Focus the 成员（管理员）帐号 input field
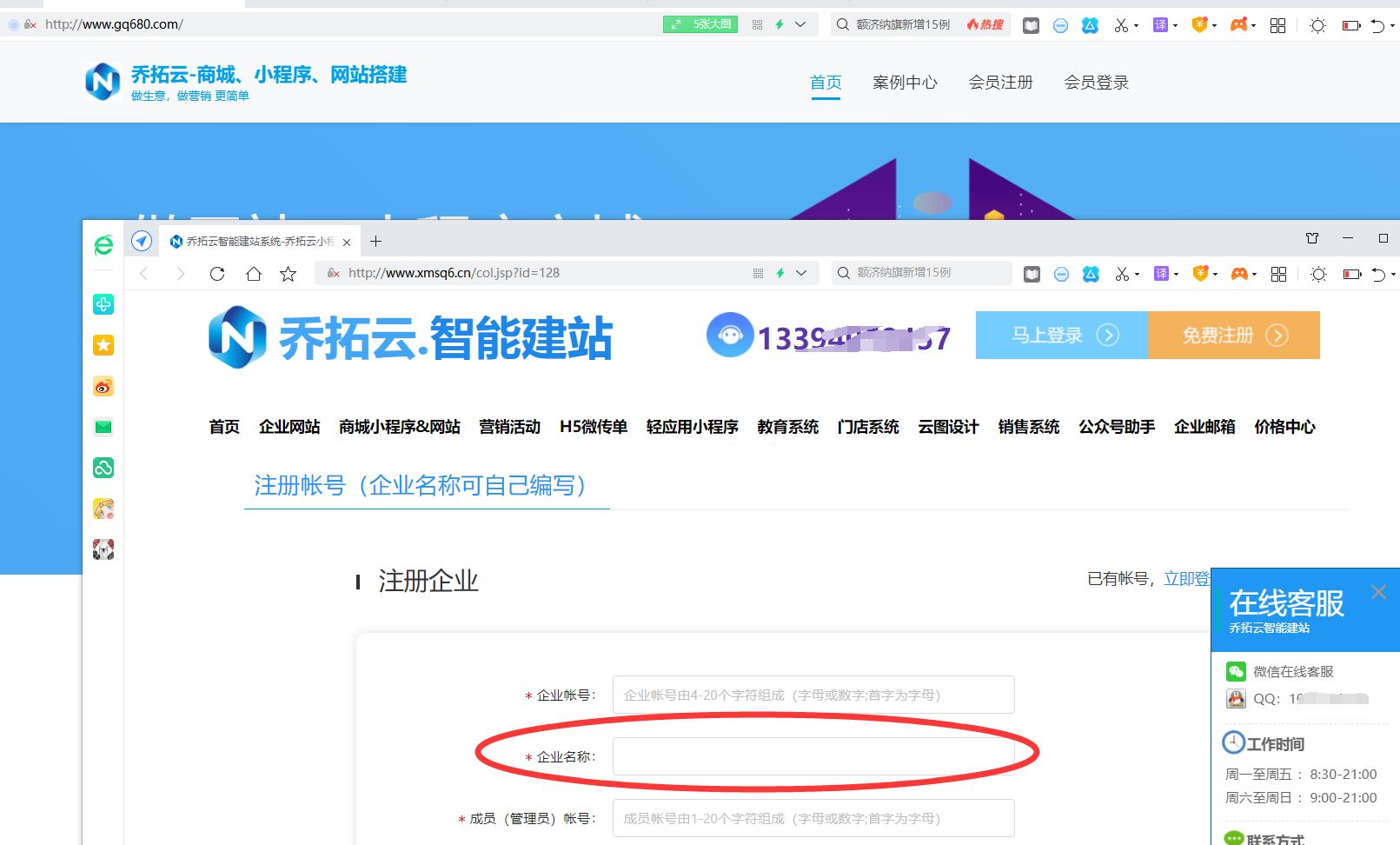 click(813, 818)
